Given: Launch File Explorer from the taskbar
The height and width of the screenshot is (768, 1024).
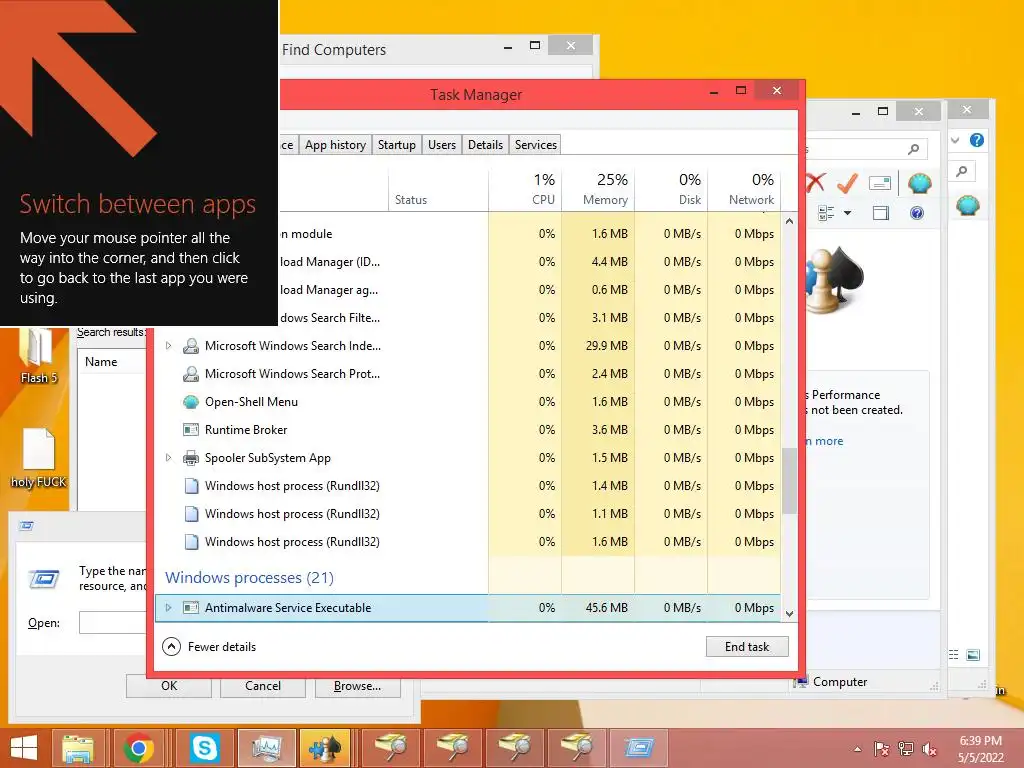Looking at the screenshot, I should click(78, 748).
